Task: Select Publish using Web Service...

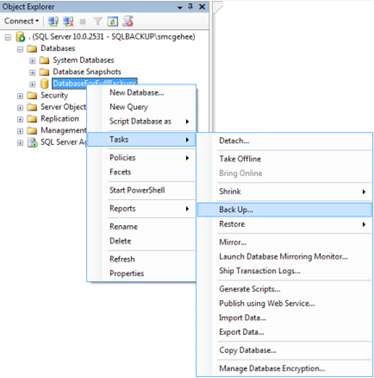Action: pos(284,303)
